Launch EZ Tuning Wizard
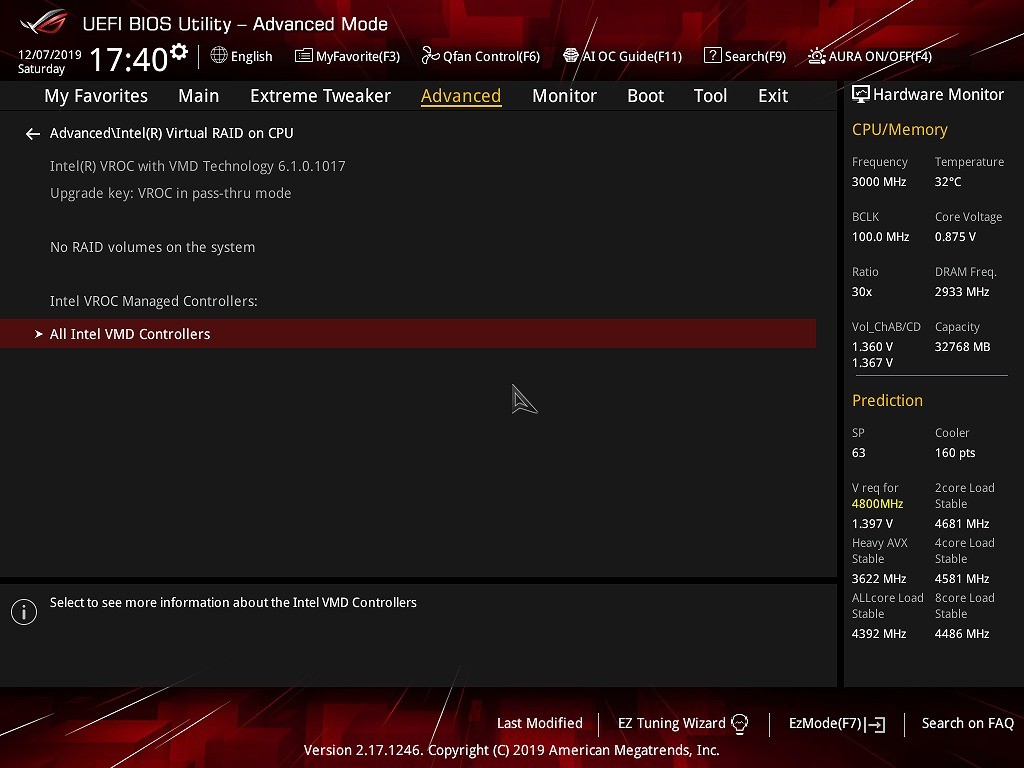 coord(672,724)
